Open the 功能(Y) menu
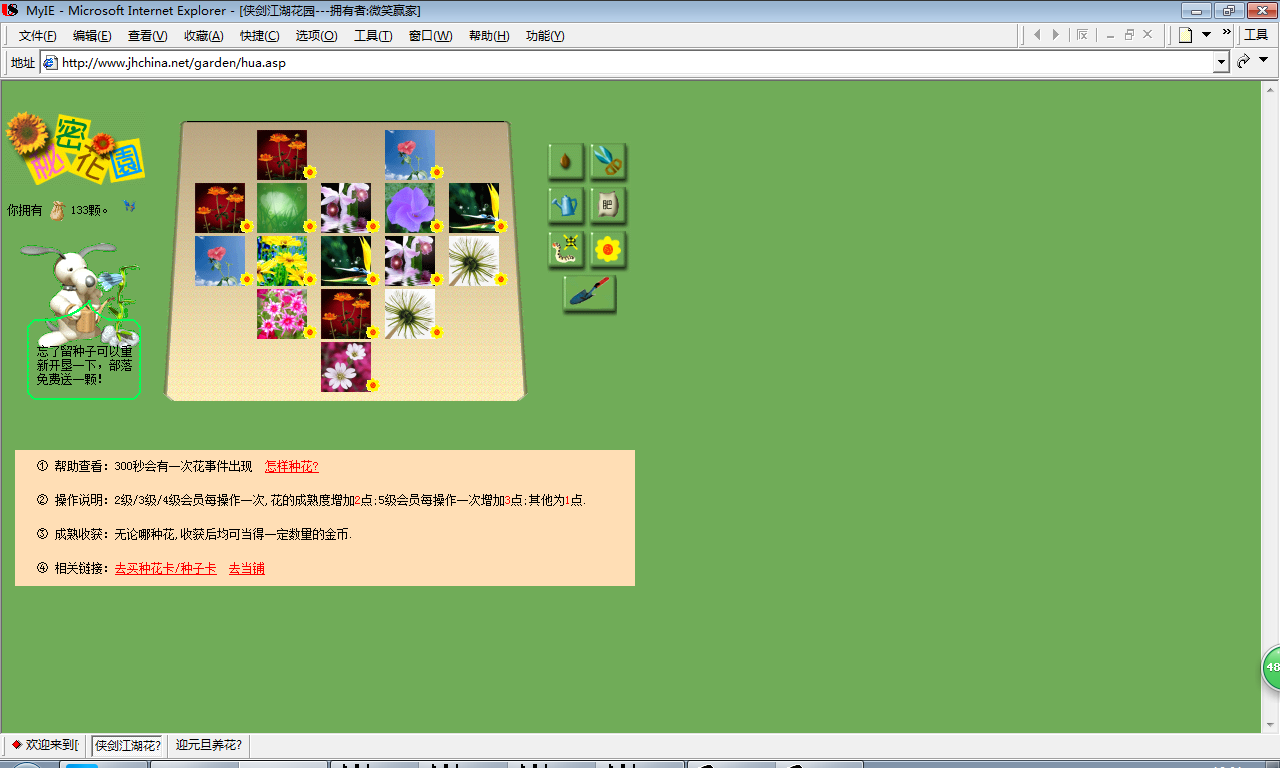Screen dimensions: 1280x768 tap(545, 36)
